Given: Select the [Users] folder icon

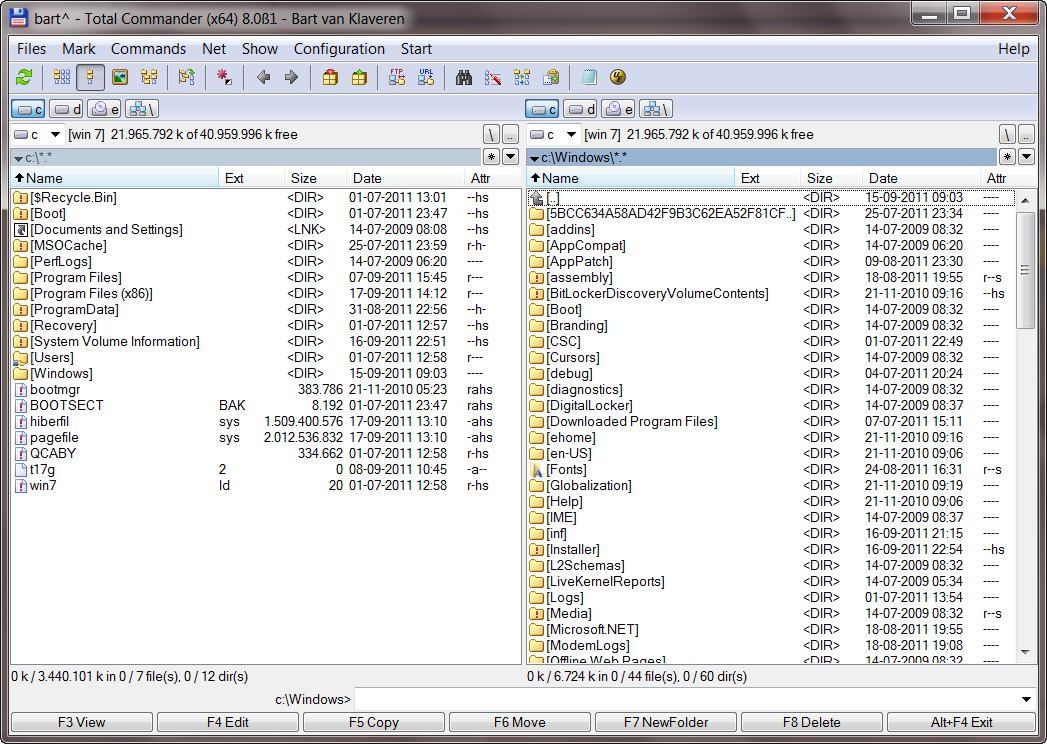Looking at the screenshot, I should [x=21, y=358].
